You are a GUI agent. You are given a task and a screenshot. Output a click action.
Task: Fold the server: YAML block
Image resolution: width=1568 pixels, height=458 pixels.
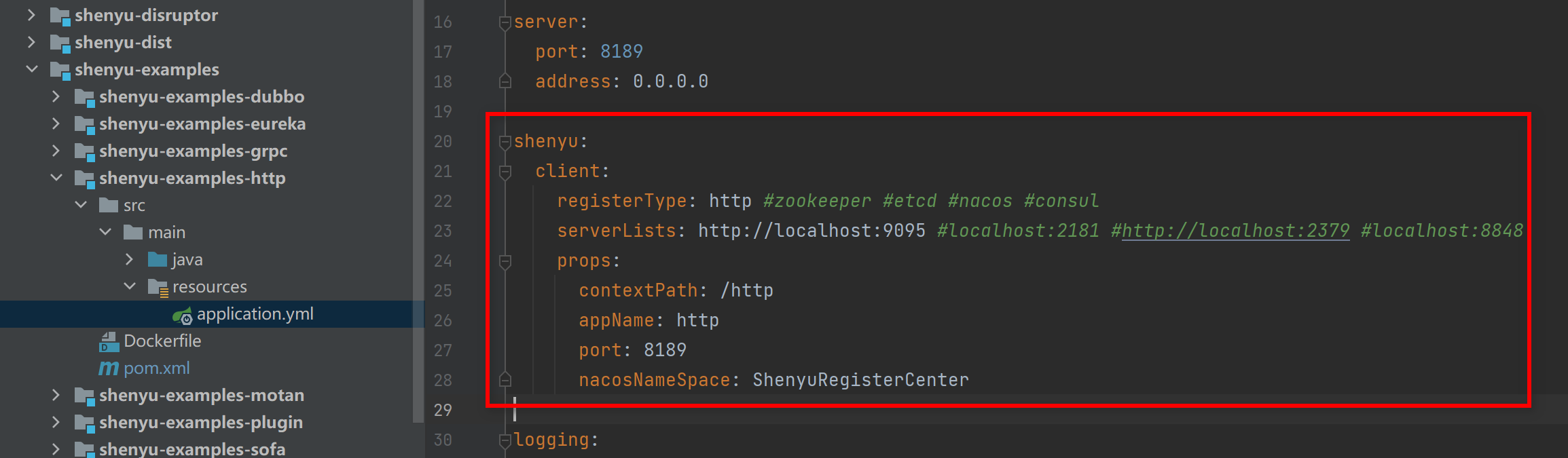tap(505, 23)
